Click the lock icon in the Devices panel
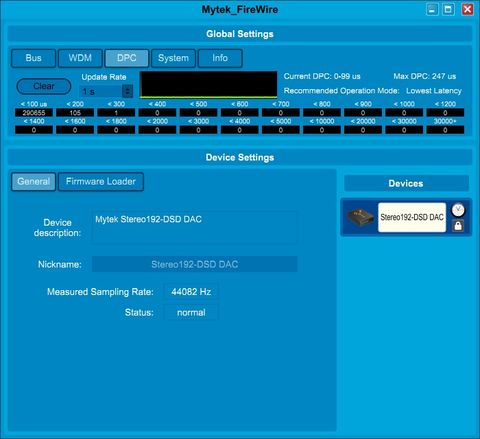 pos(458,226)
